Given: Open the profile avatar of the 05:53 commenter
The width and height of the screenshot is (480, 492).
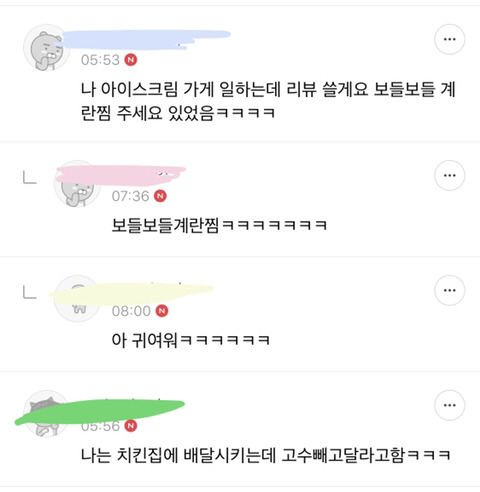Looking at the screenshot, I should [46, 47].
